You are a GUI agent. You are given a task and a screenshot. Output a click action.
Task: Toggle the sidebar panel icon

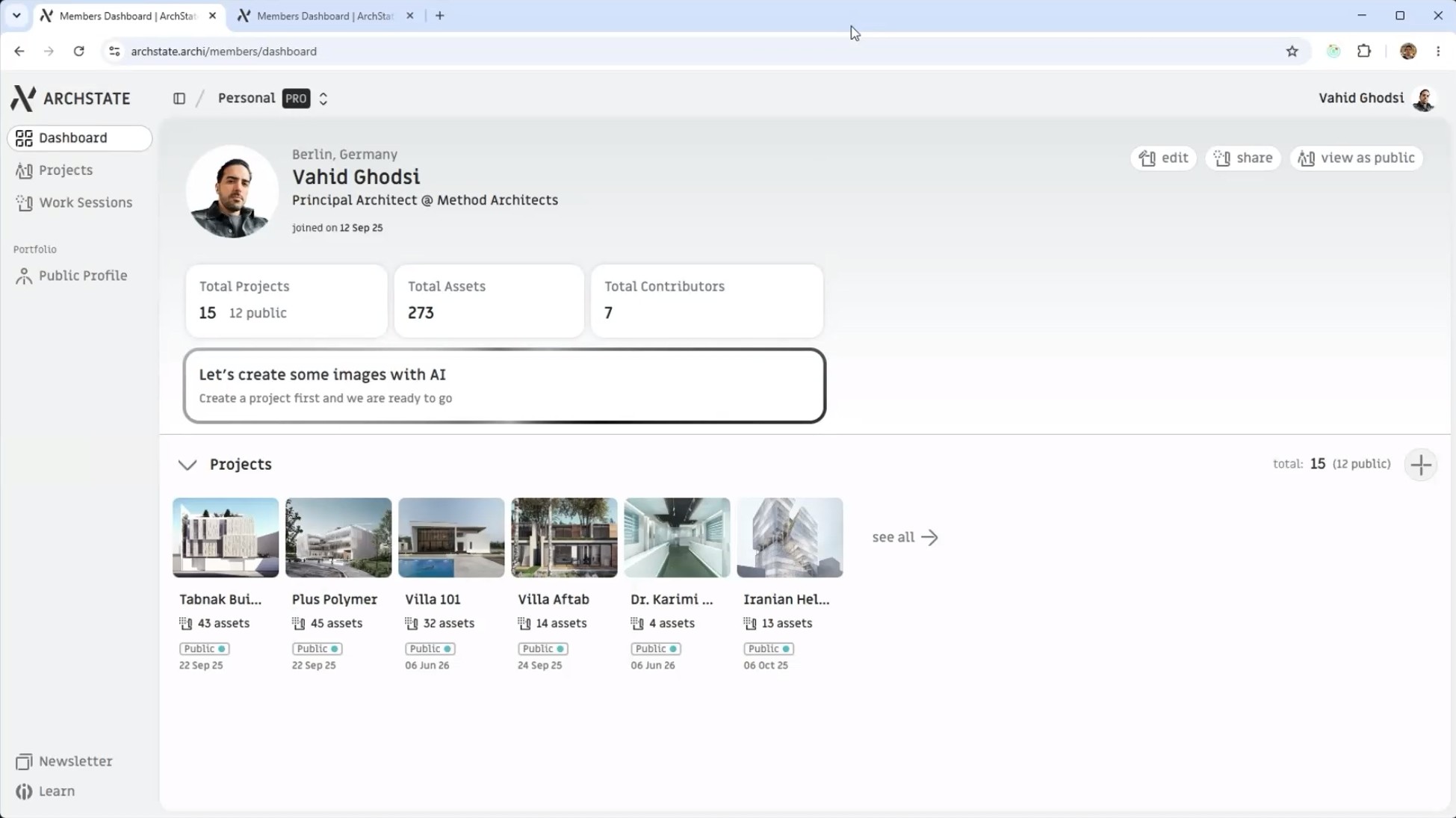[179, 98]
